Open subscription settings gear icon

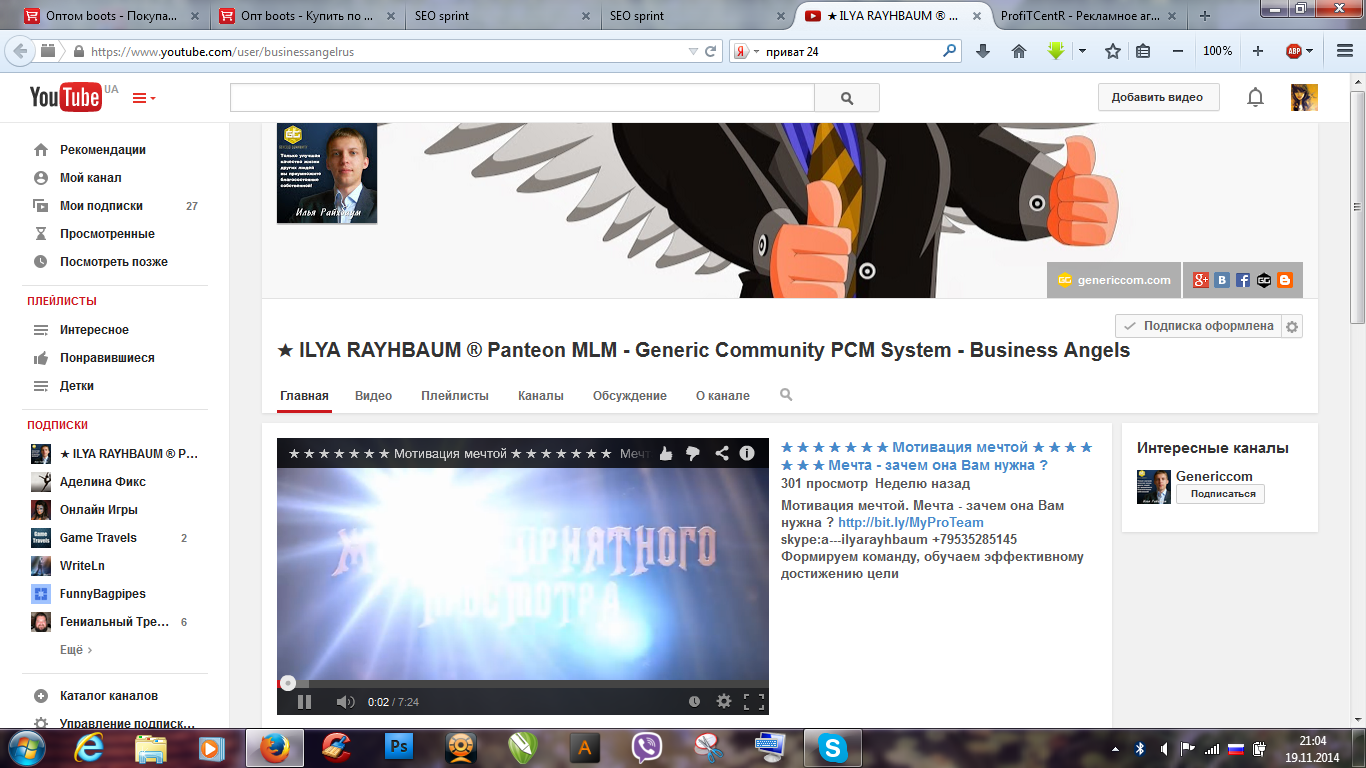[x=1292, y=326]
